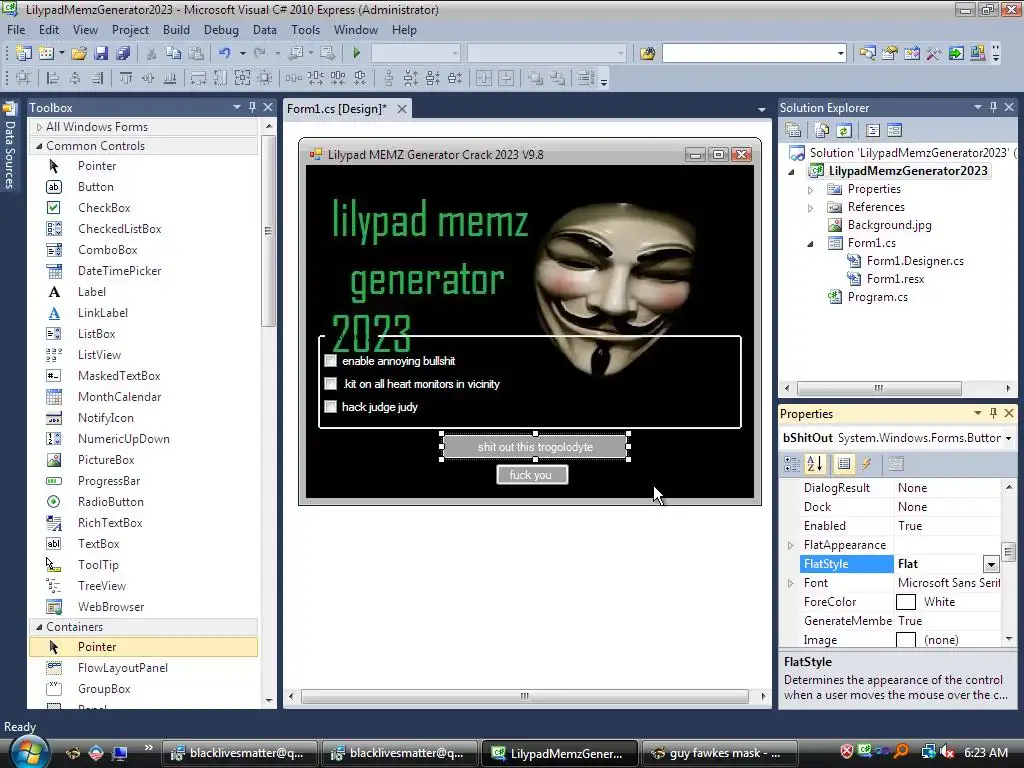1024x768 pixels.
Task: Expand the Properties node in Solution Explorer
Action: 810,189
